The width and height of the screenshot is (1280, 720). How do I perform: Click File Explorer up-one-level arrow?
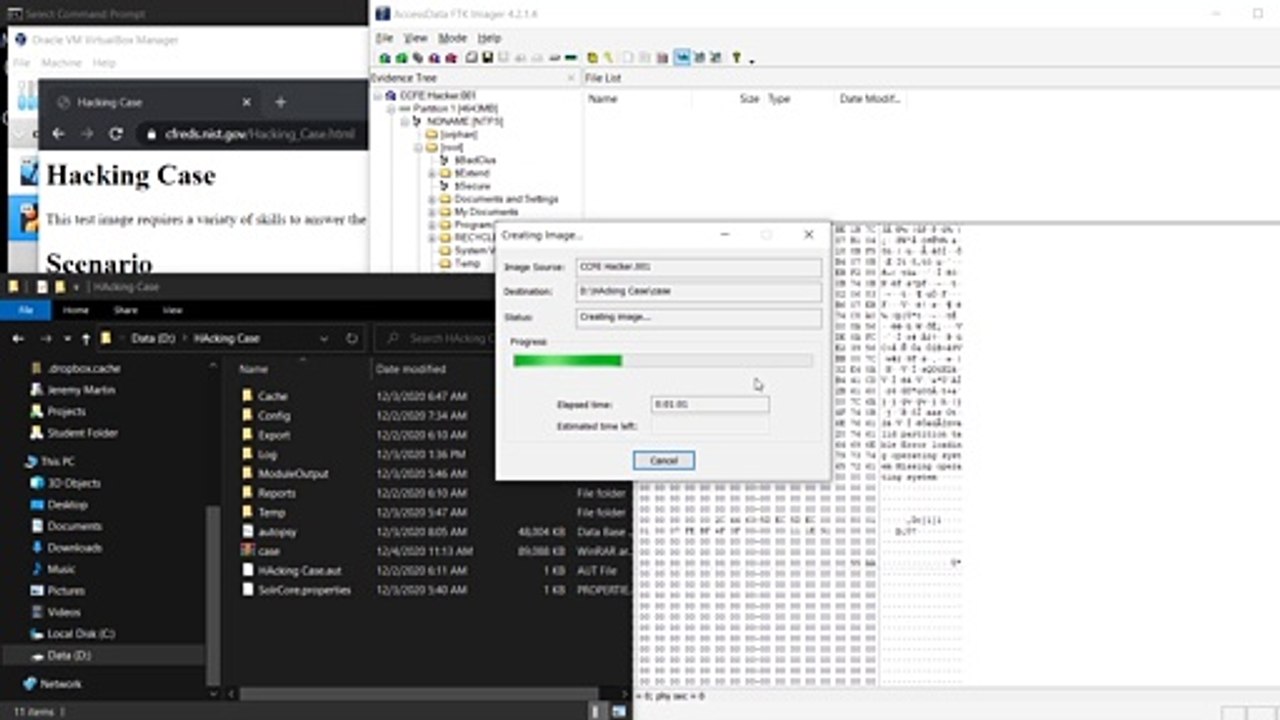point(85,339)
